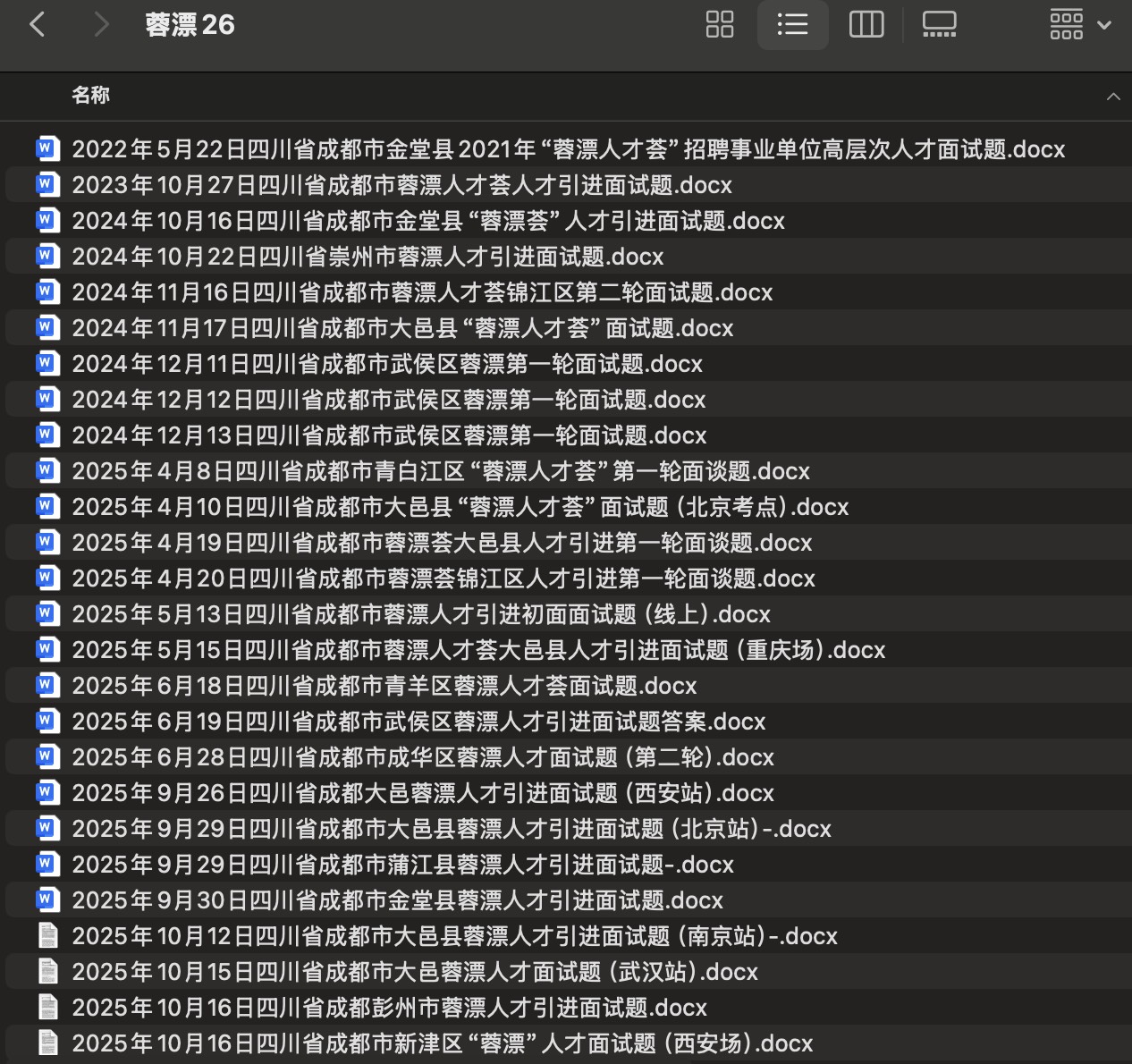
Task: Switch to icon grid view
Action: (x=719, y=25)
